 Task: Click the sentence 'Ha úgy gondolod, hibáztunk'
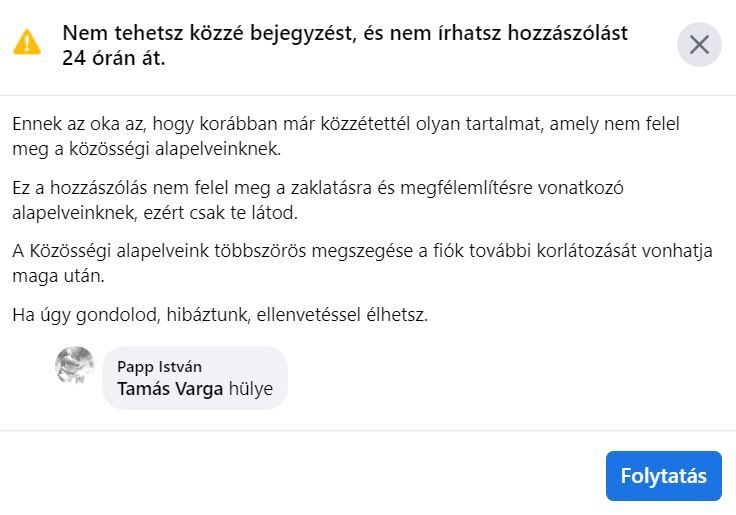(131, 315)
